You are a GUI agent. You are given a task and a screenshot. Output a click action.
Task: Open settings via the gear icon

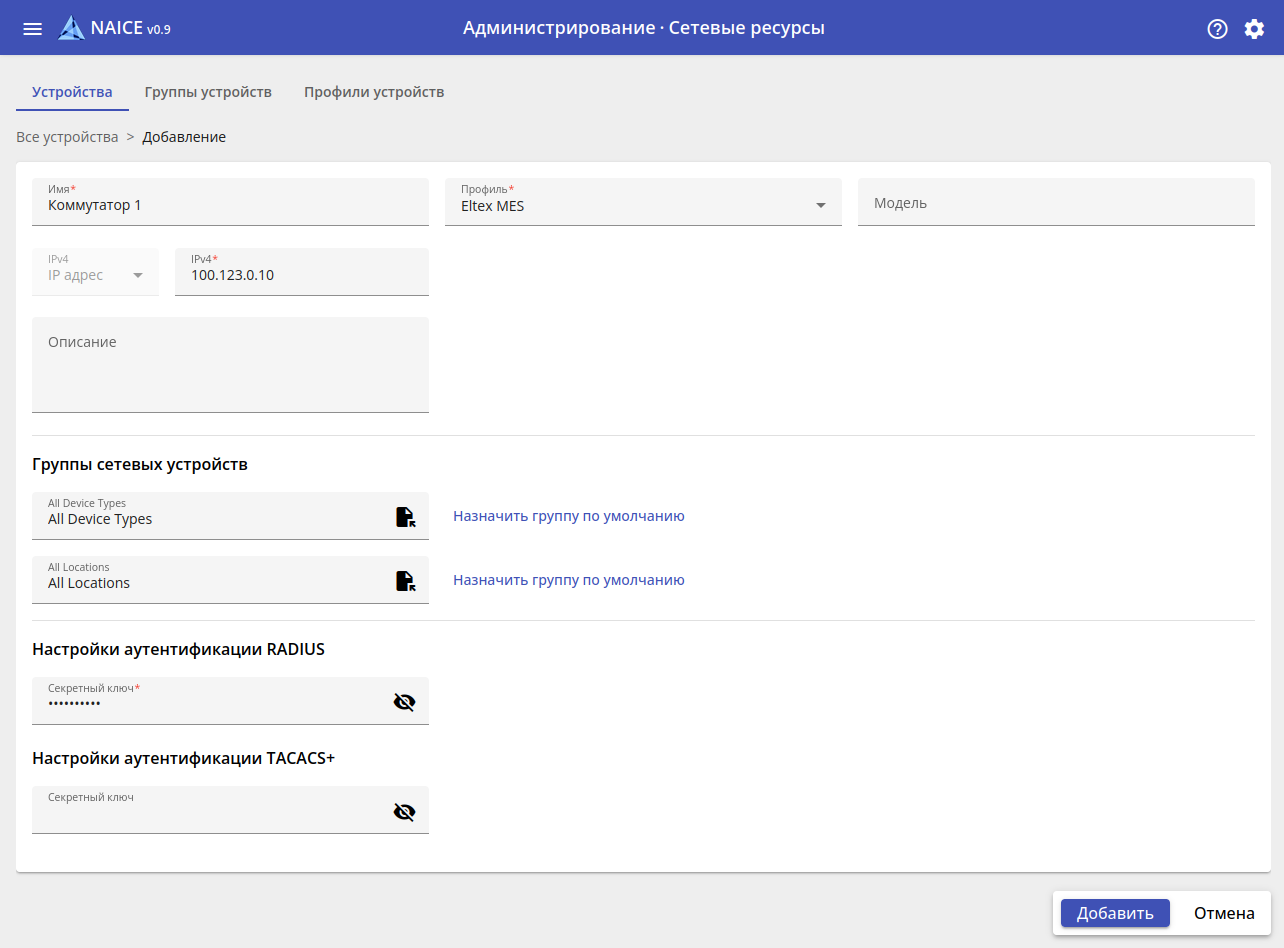(1254, 29)
